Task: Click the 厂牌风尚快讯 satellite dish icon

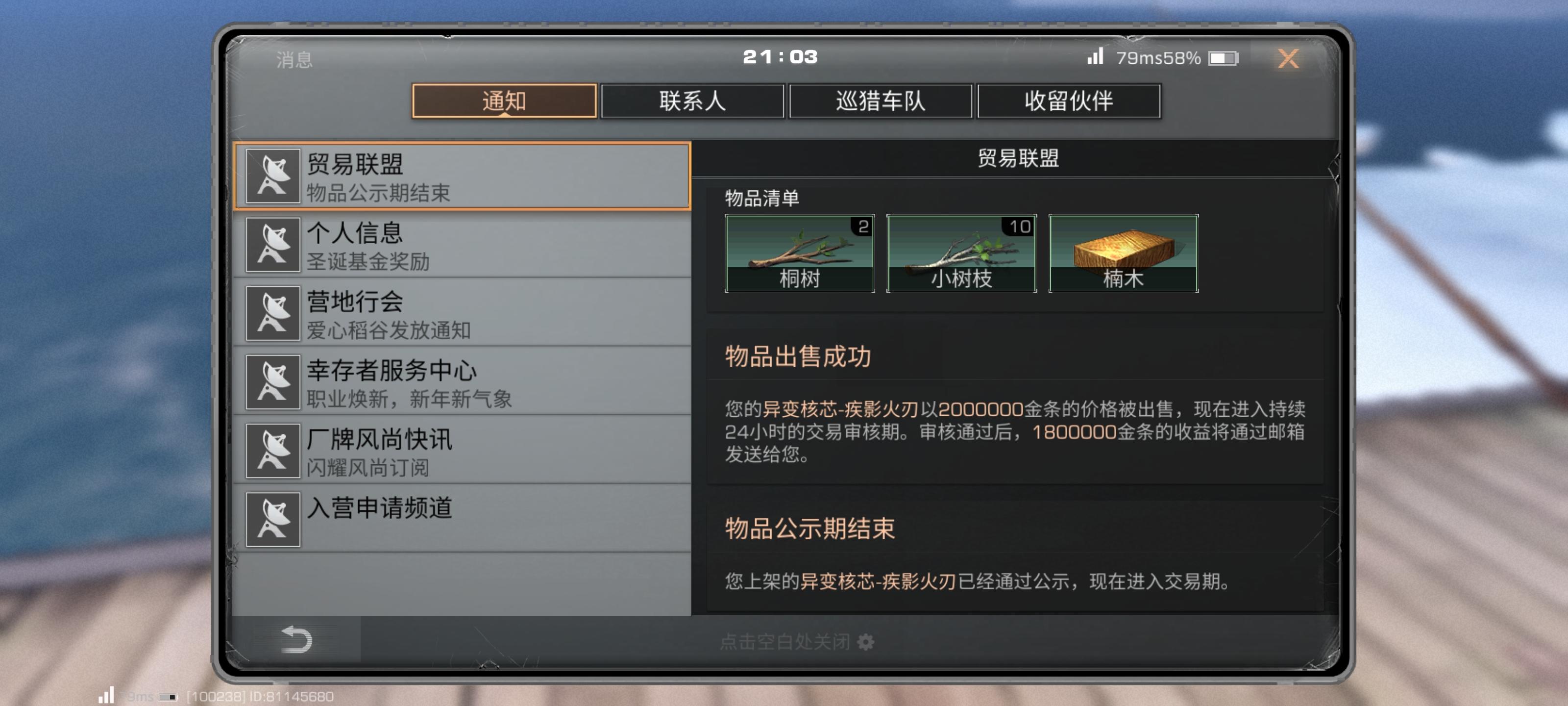Action: pyautogui.click(x=273, y=452)
